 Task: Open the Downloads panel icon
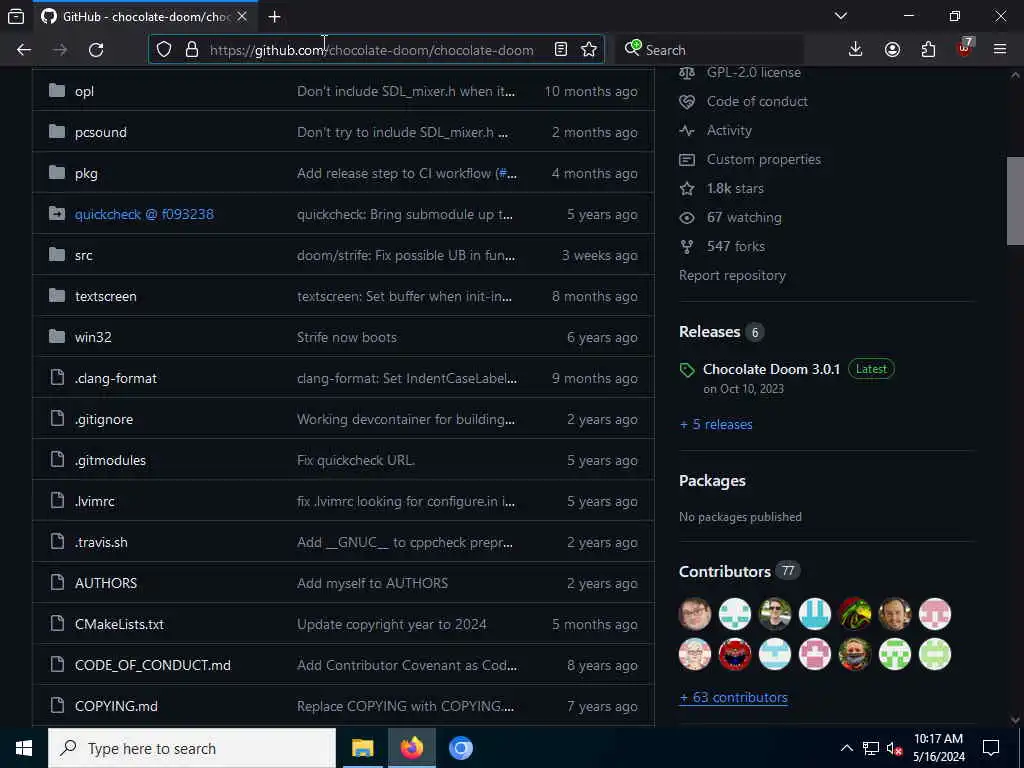pos(856,50)
